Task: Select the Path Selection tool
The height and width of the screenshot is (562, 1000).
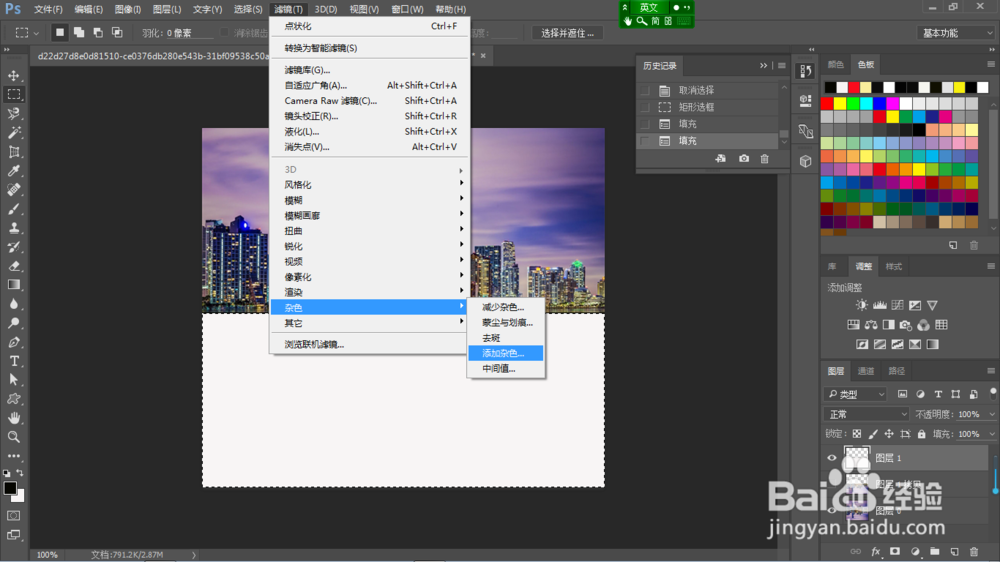Action: pyautogui.click(x=13, y=380)
